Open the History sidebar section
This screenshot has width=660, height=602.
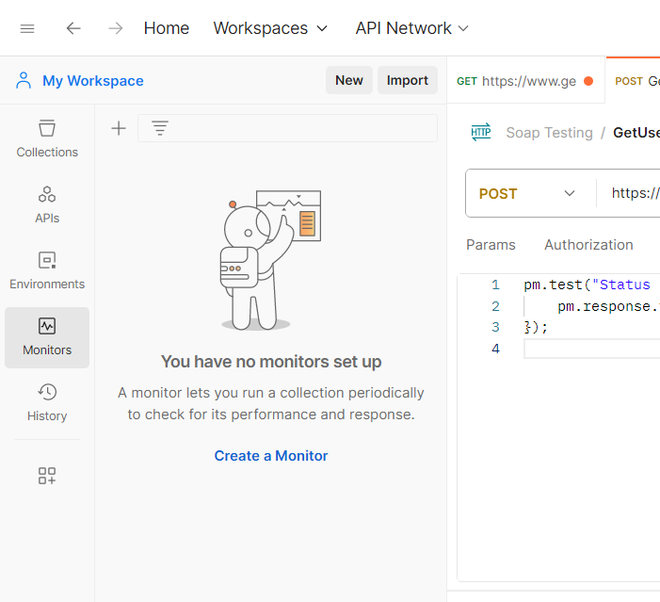pos(47,403)
